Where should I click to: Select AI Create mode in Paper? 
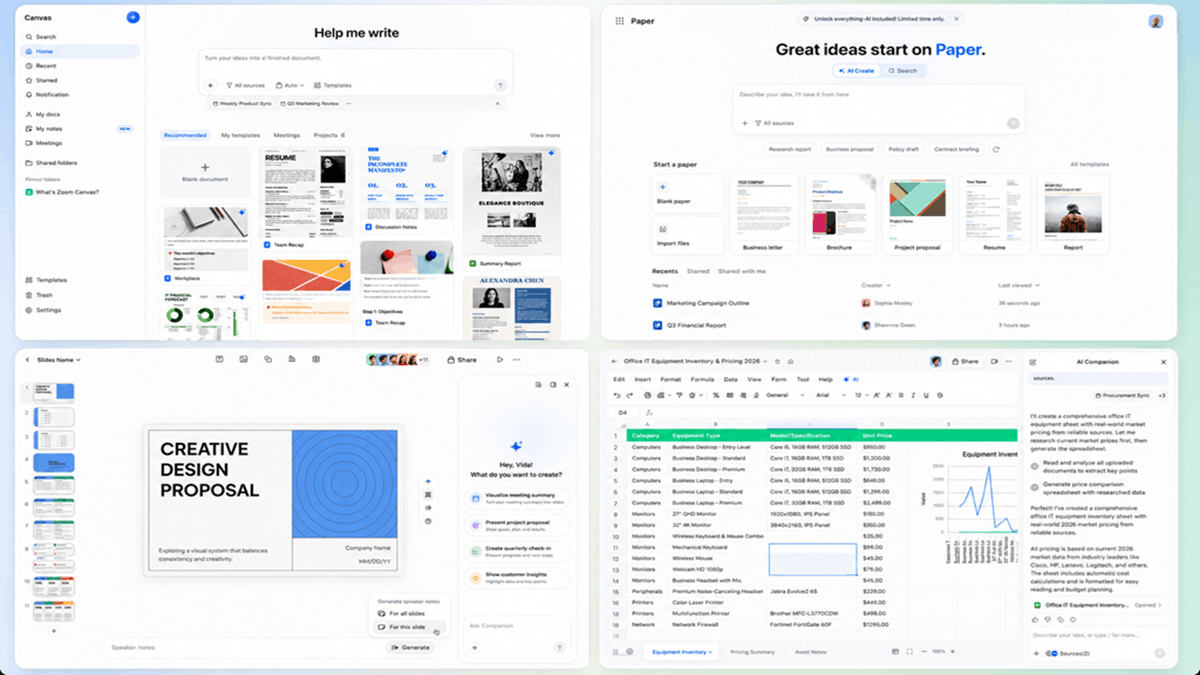[x=856, y=71]
